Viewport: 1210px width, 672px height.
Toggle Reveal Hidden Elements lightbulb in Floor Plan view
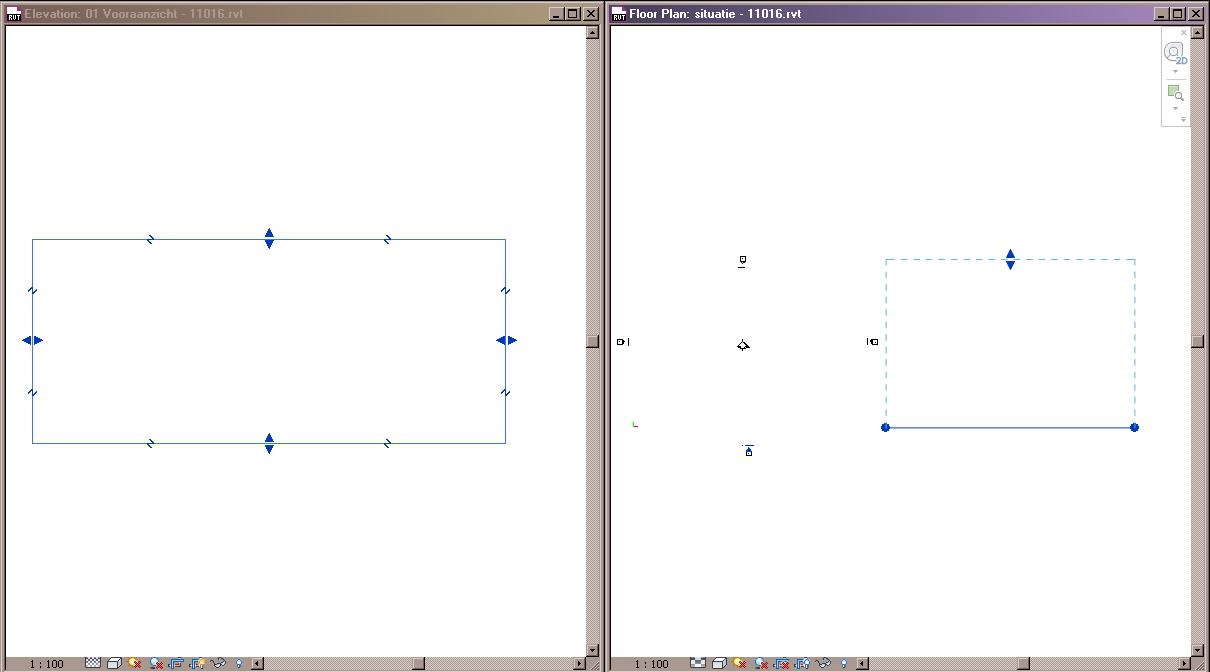click(844, 663)
